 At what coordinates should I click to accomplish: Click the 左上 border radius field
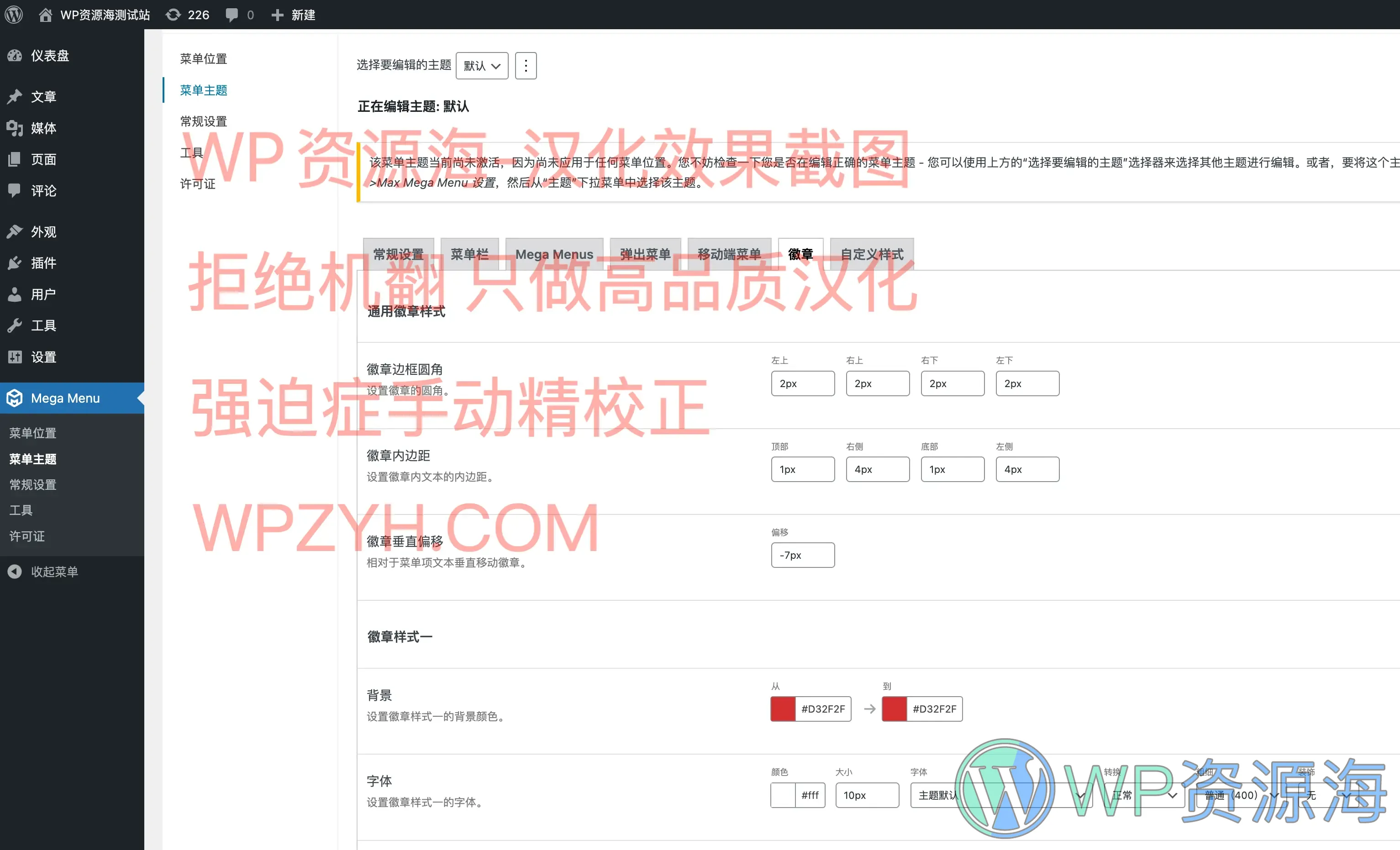(x=802, y=383)
